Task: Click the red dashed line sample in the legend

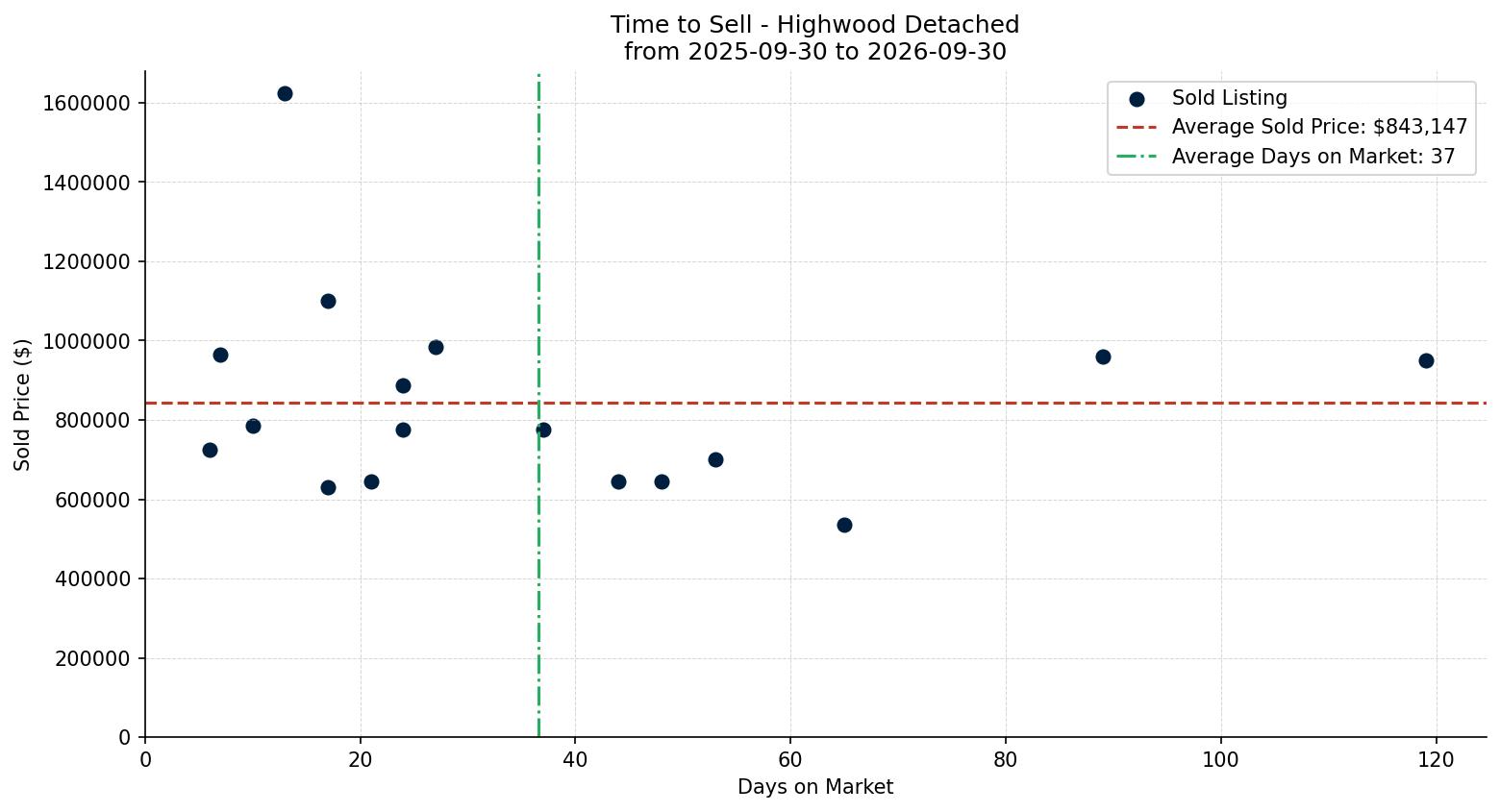Action: [1137, 128]
